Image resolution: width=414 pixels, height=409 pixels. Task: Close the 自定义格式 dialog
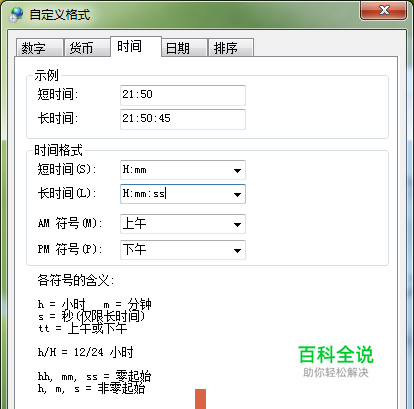(x=384, y=10)
